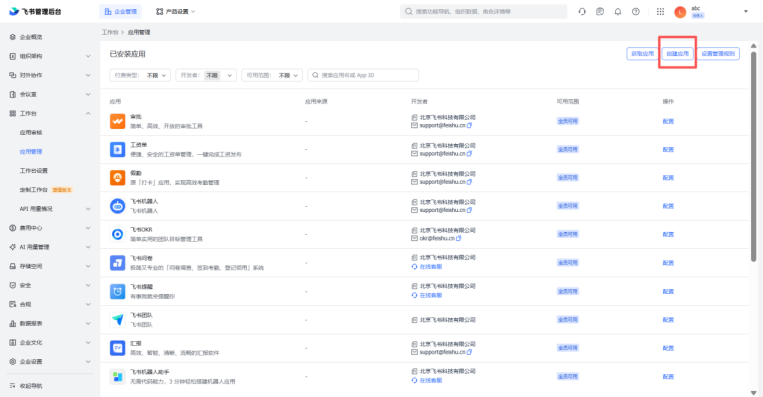Collapse the 工作台 sidebar section
The image size is (763, 397).
coord(88,113)
